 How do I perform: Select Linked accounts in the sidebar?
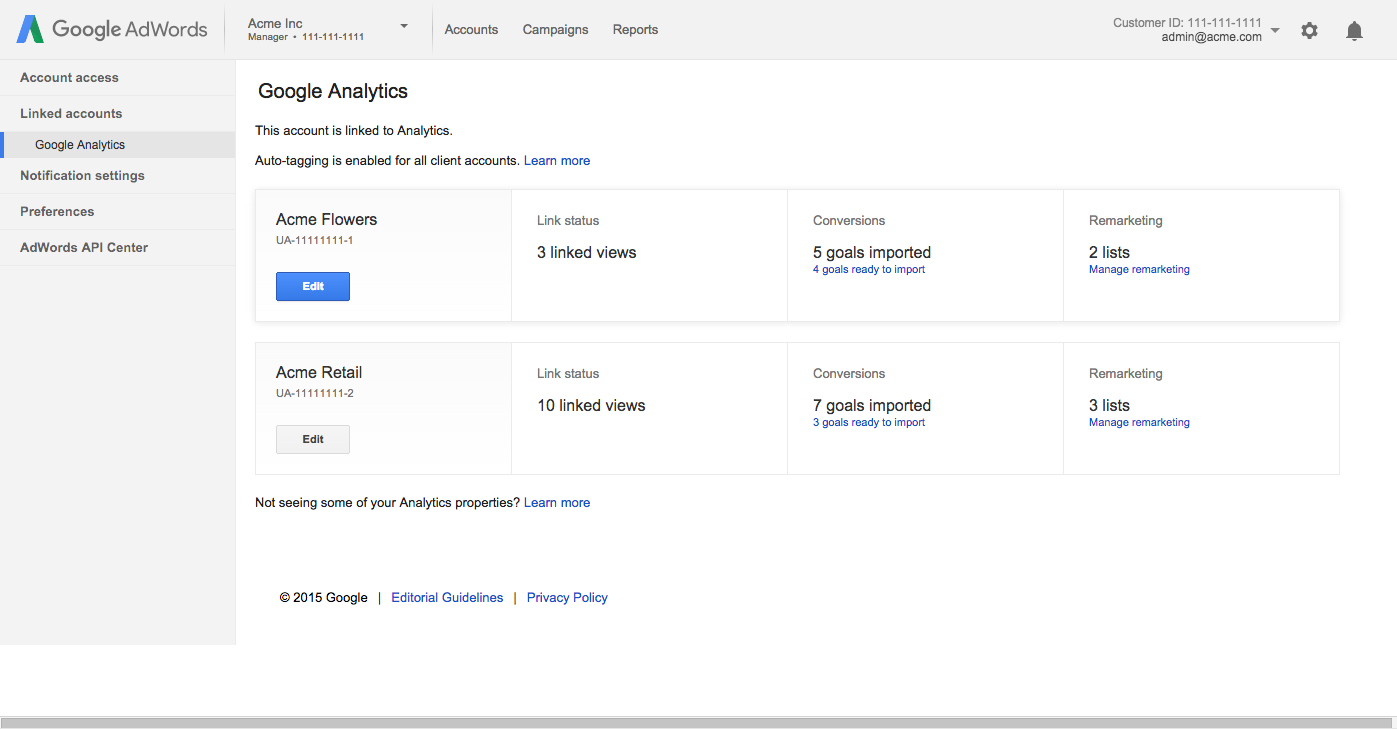(118, 114)
